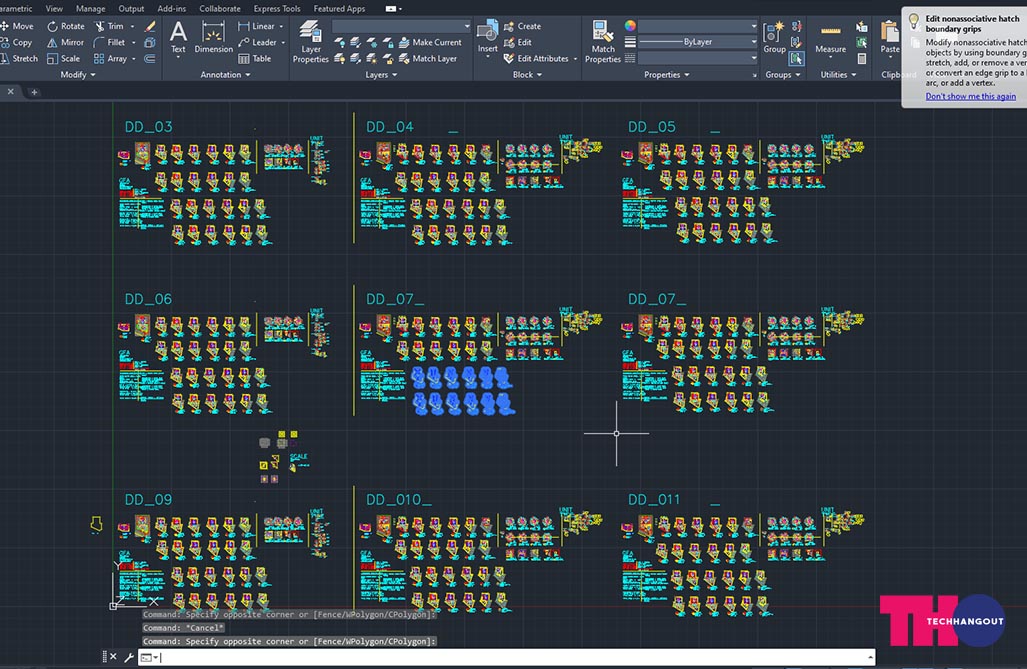Close the current drawing tab
1027x669 pixels.
(x=10, y=92)
